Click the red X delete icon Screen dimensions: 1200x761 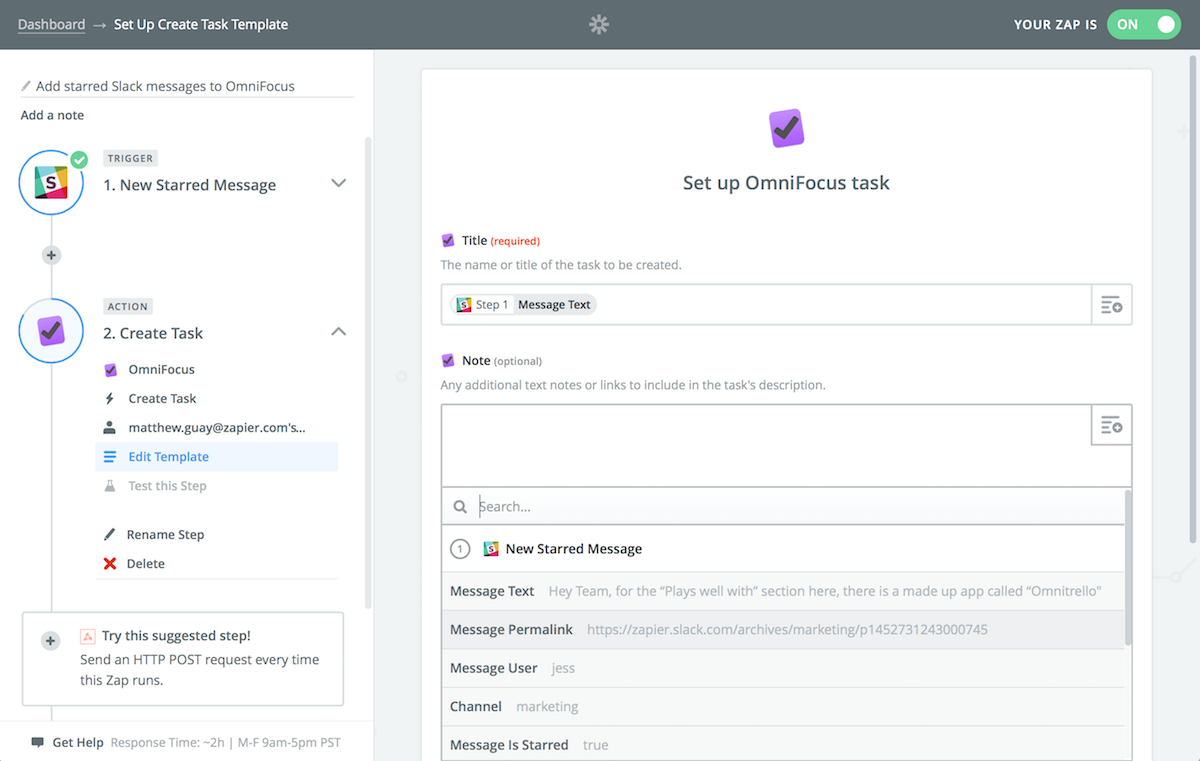click(x=110, y=564)
